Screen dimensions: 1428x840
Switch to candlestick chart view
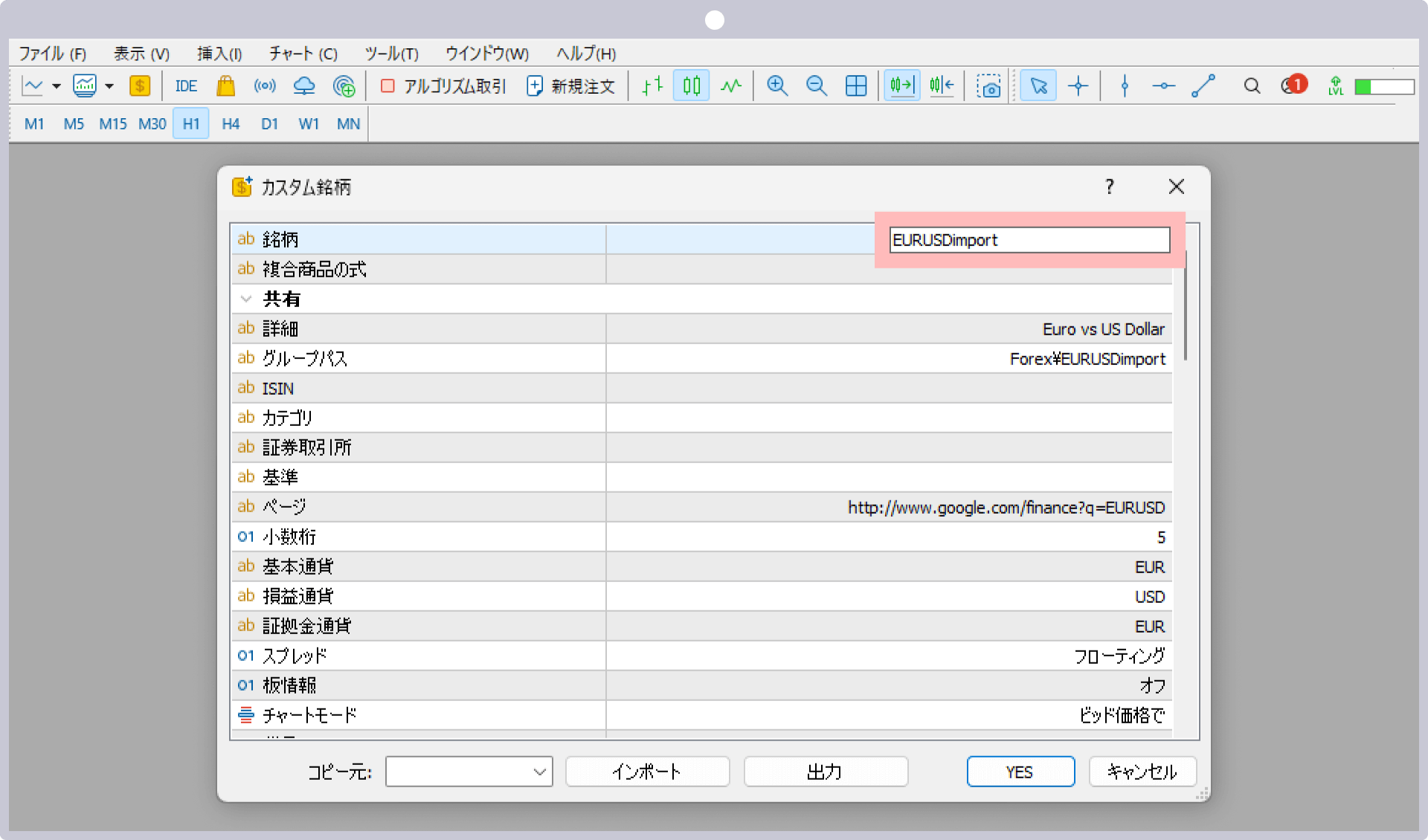tap(692, 86)
